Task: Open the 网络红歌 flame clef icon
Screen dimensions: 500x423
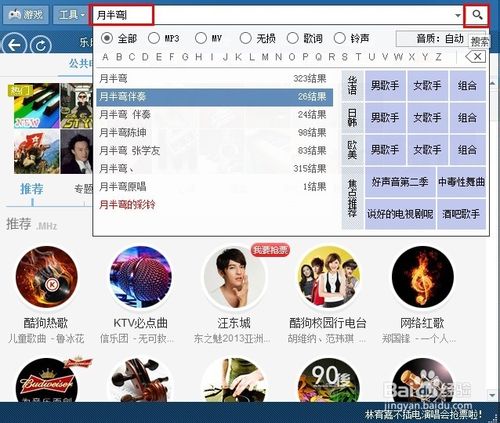Action: [x=422, y=277]
